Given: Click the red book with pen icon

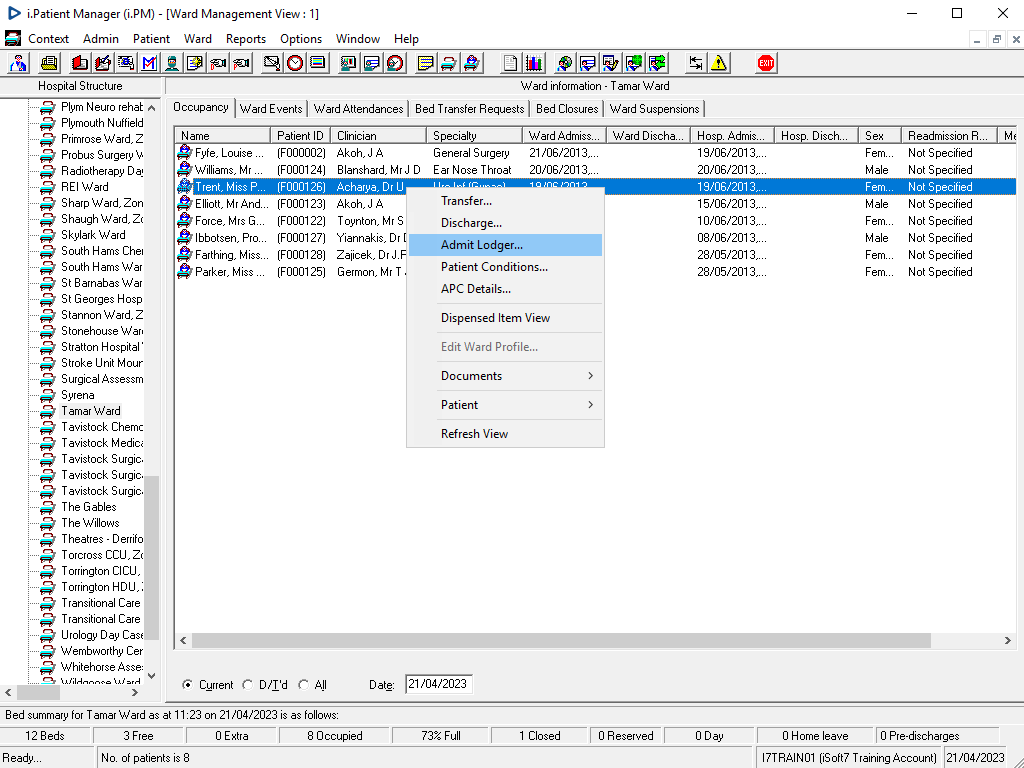Looking at the screenshot, I should 103,63.
